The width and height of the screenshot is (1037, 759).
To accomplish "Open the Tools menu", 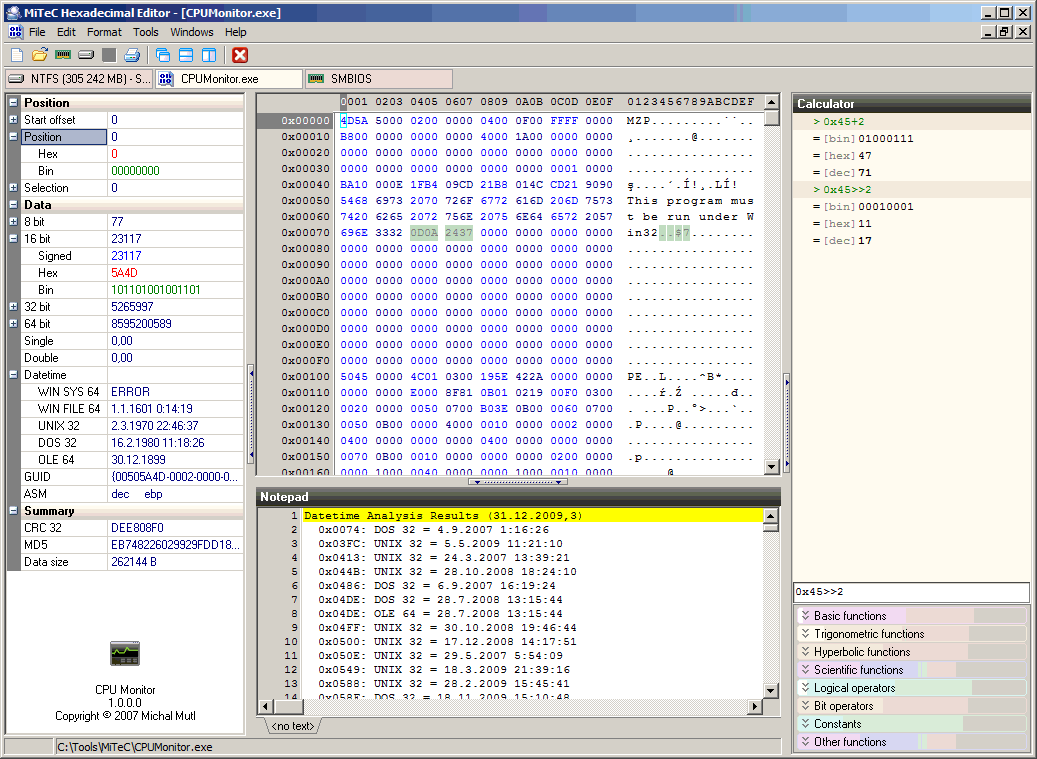I will [x=145, y=31].
